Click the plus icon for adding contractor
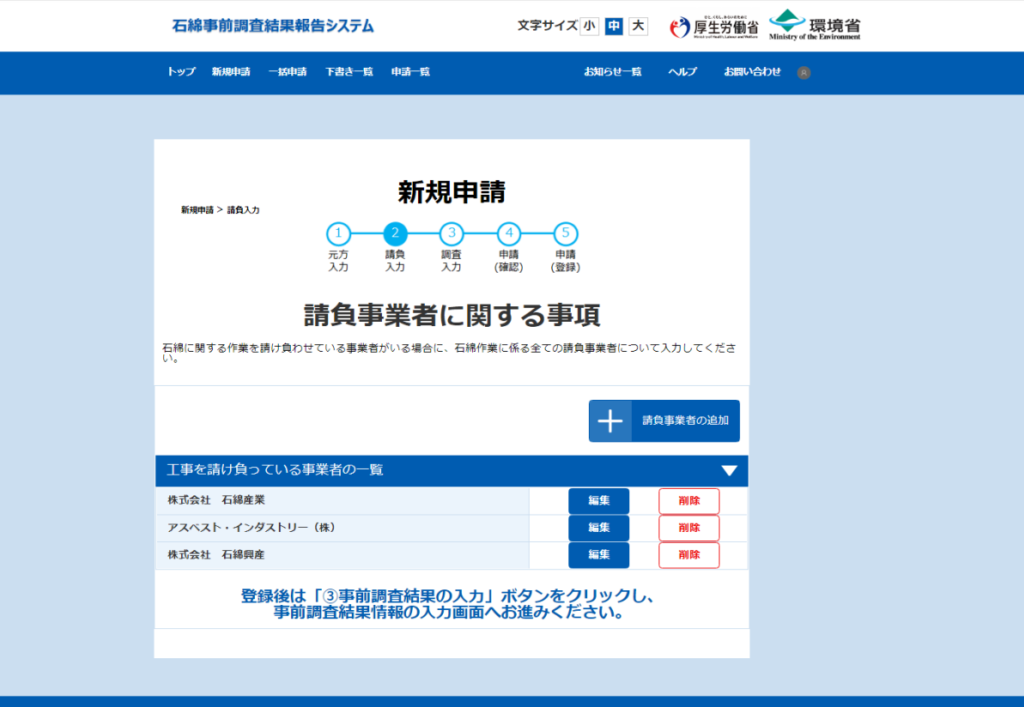Image resolution: width=1024 pixels, height=707 pixels. pos(610,421)
